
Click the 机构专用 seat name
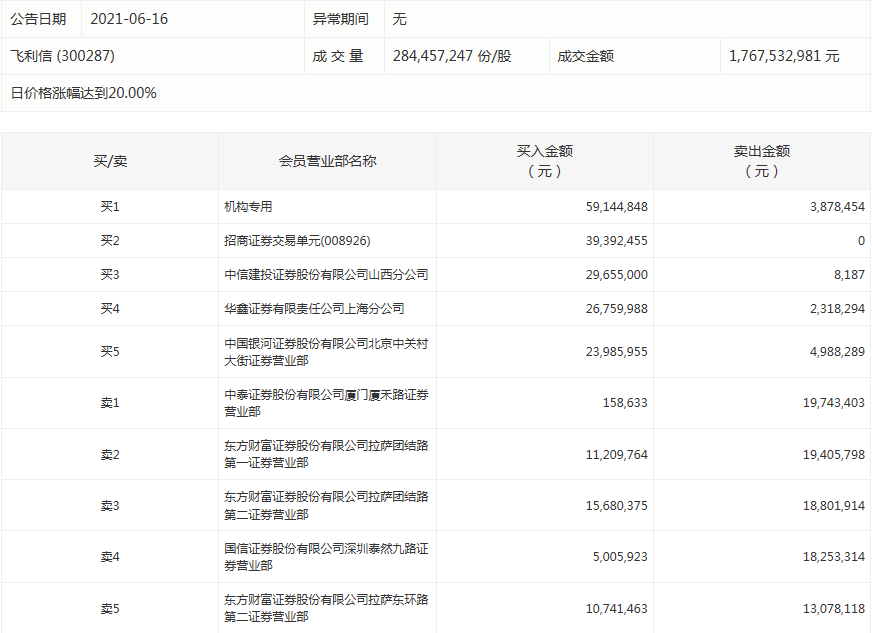(248, 207)
